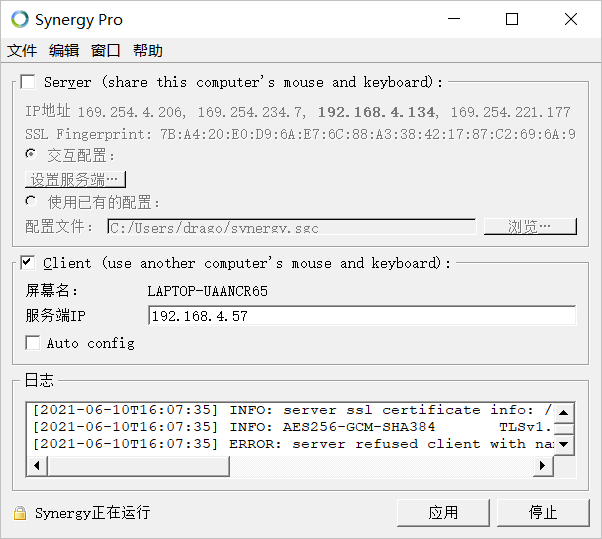Click the Synergy Pro logo icon
Viewport: 602px width, 539px height.
[20, 19]
